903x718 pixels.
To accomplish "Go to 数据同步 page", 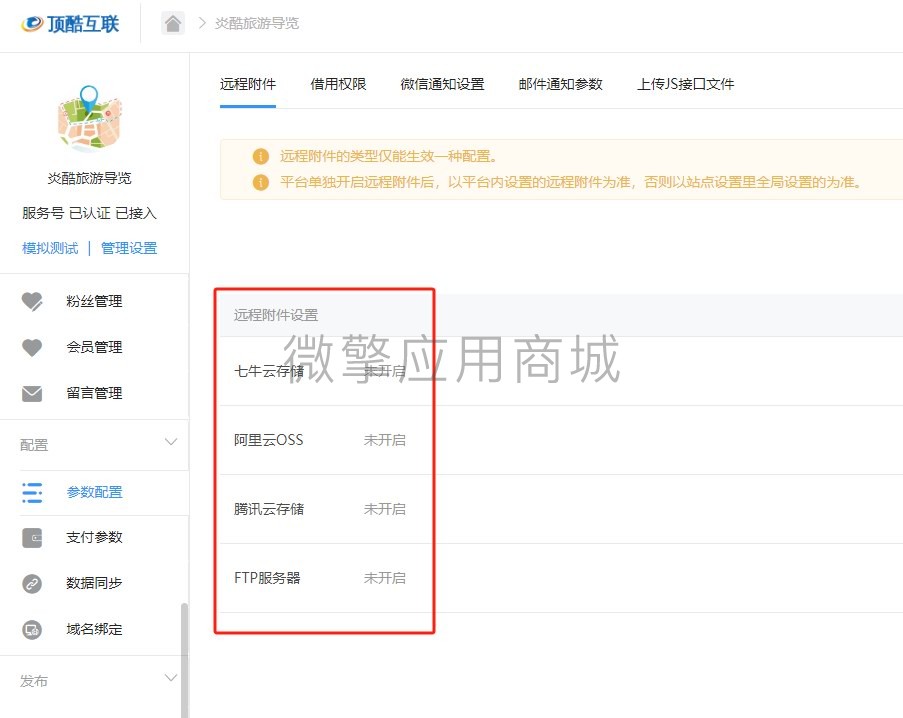I will 94,583.
